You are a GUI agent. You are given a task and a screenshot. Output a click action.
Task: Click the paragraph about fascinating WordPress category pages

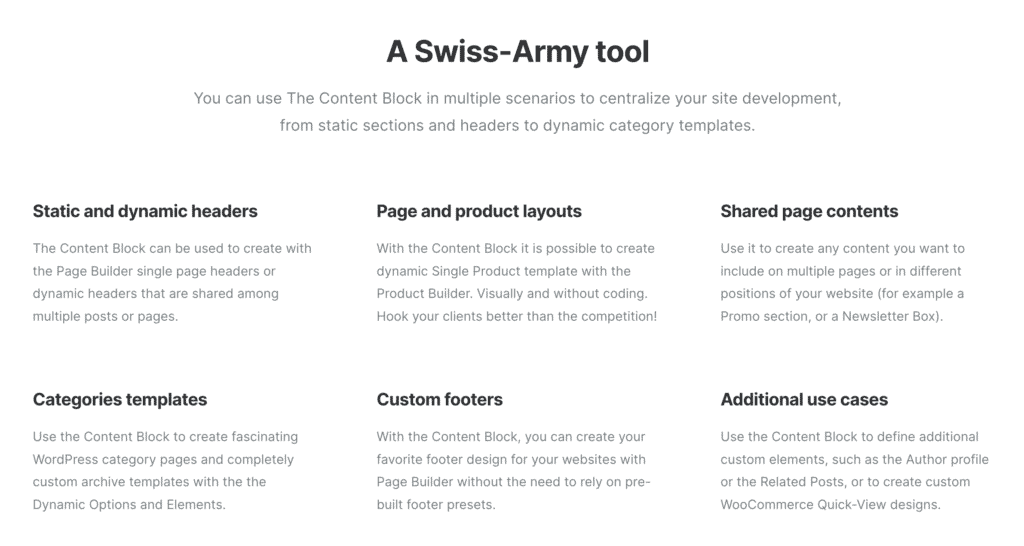pyautogui.click(x=165, y=470)
